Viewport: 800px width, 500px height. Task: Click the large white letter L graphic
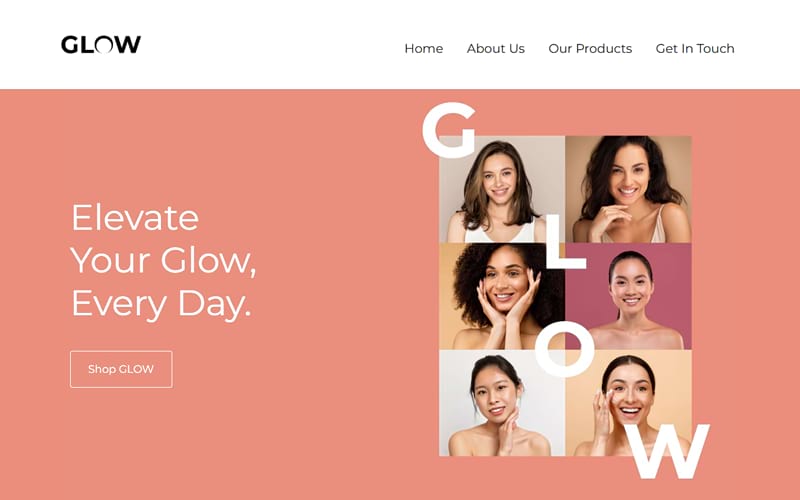[565, 242]
